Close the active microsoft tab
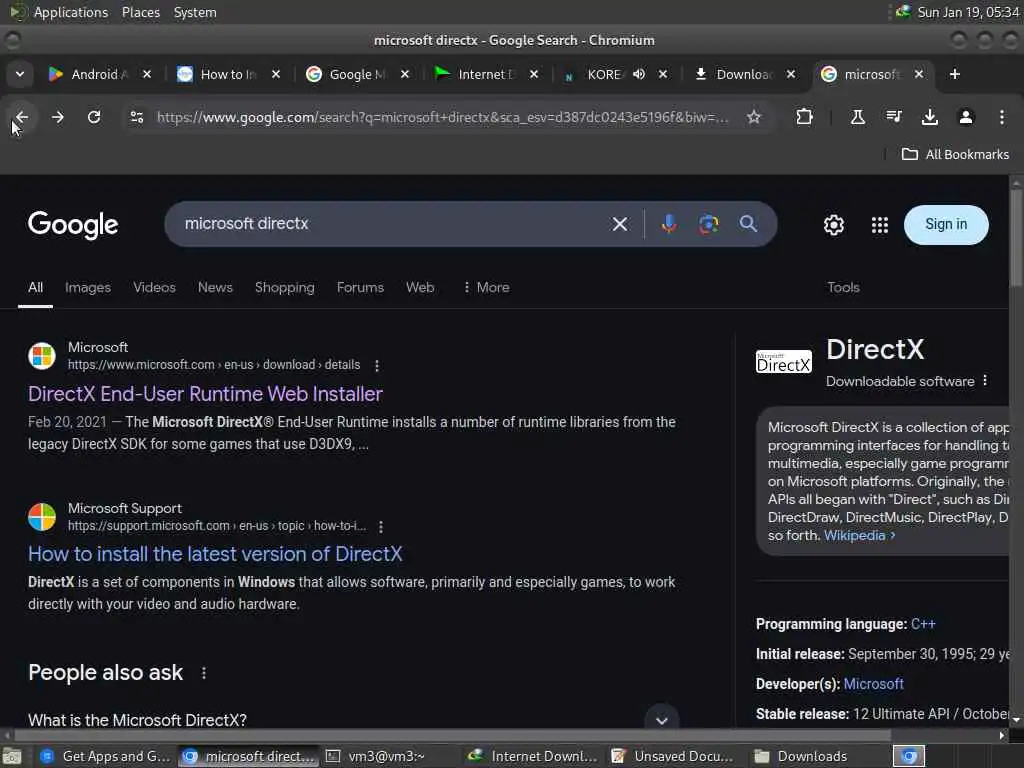 [x=919, y=74]
